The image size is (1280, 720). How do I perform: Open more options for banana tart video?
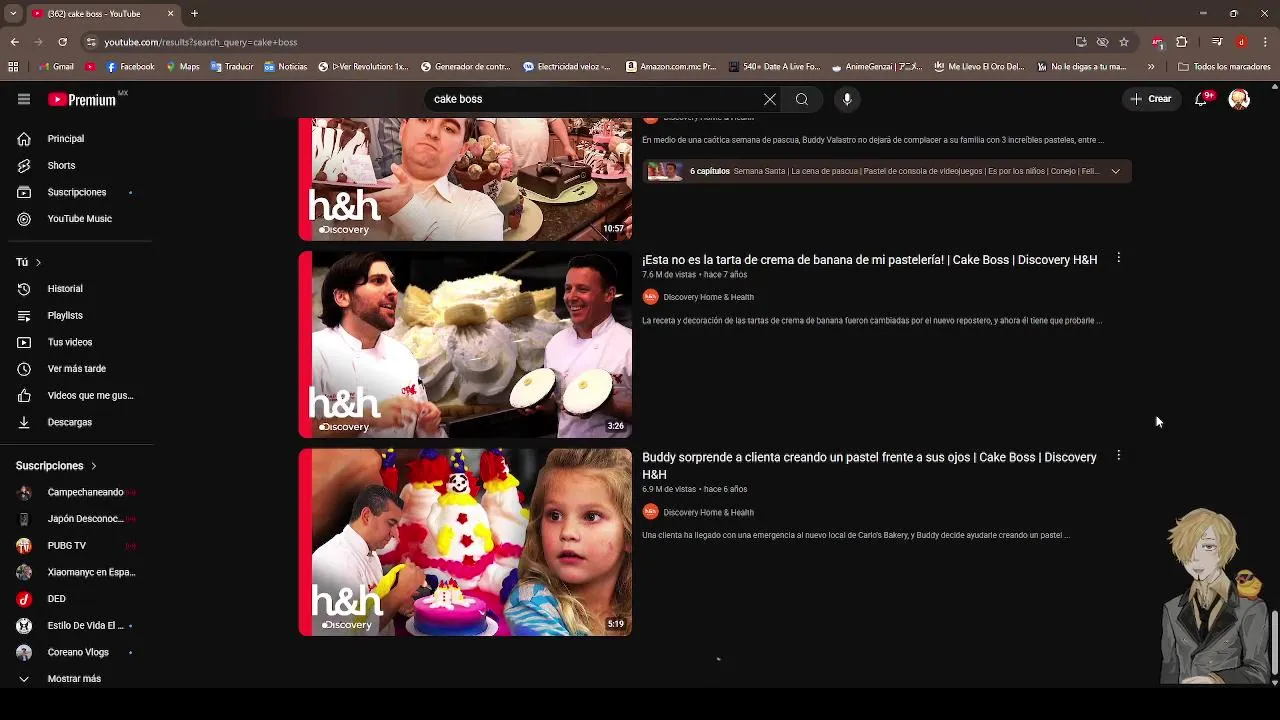pyautogui.click(x=1118, y=258)
